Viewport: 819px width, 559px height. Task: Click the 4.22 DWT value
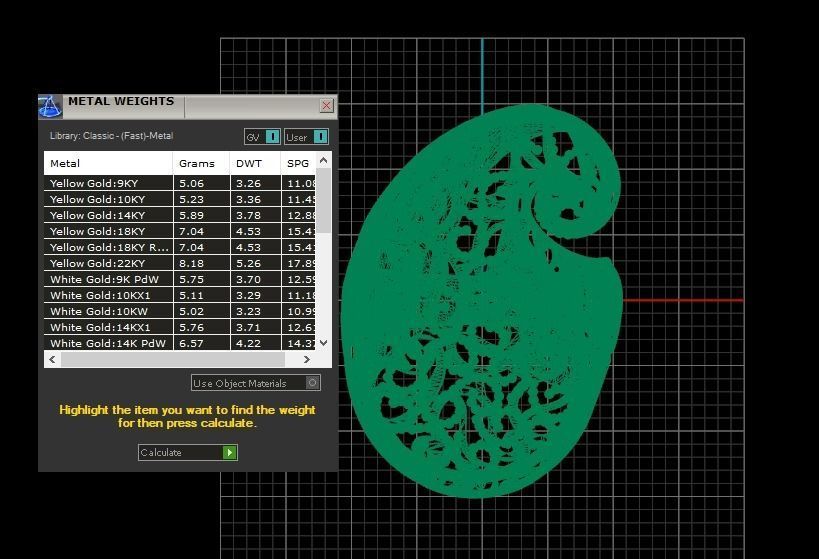[248, 343]
